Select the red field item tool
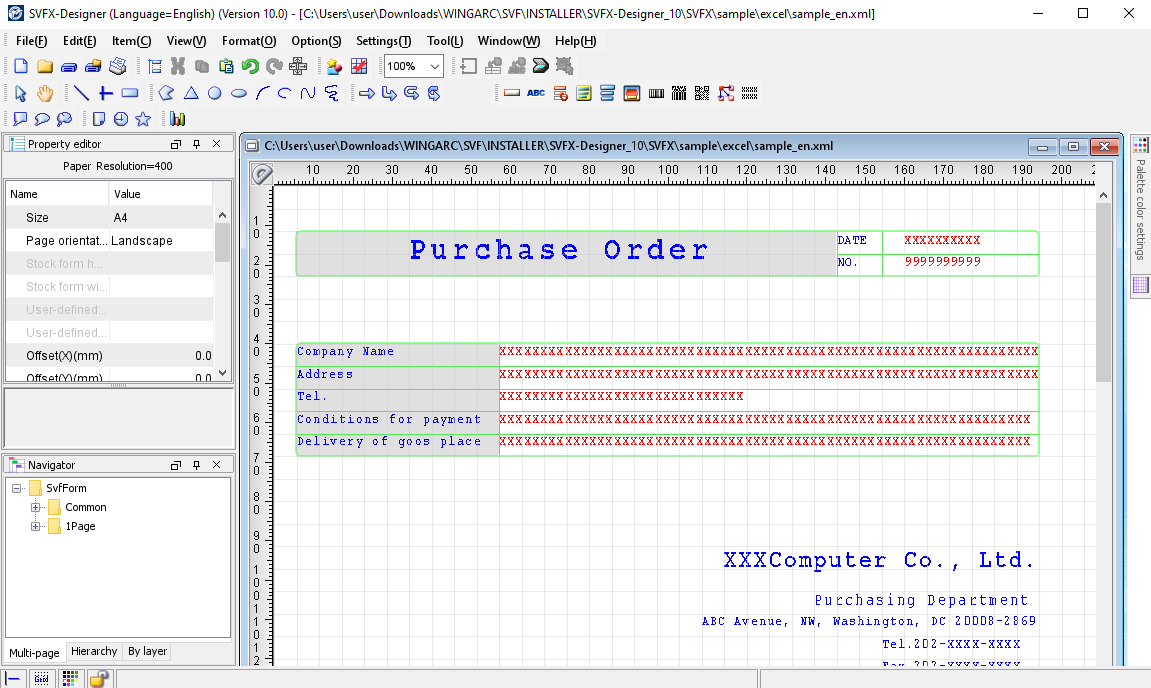This screenshot has width=1151, height=688. 512,93
